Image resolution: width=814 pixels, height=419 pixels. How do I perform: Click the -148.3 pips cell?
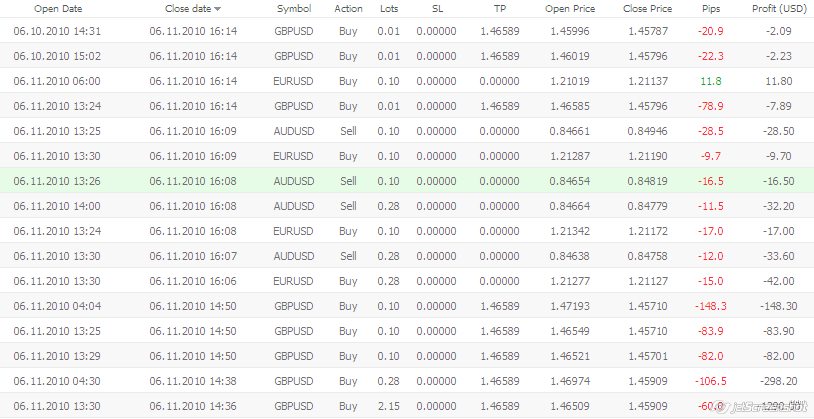[x=711, y=306]
